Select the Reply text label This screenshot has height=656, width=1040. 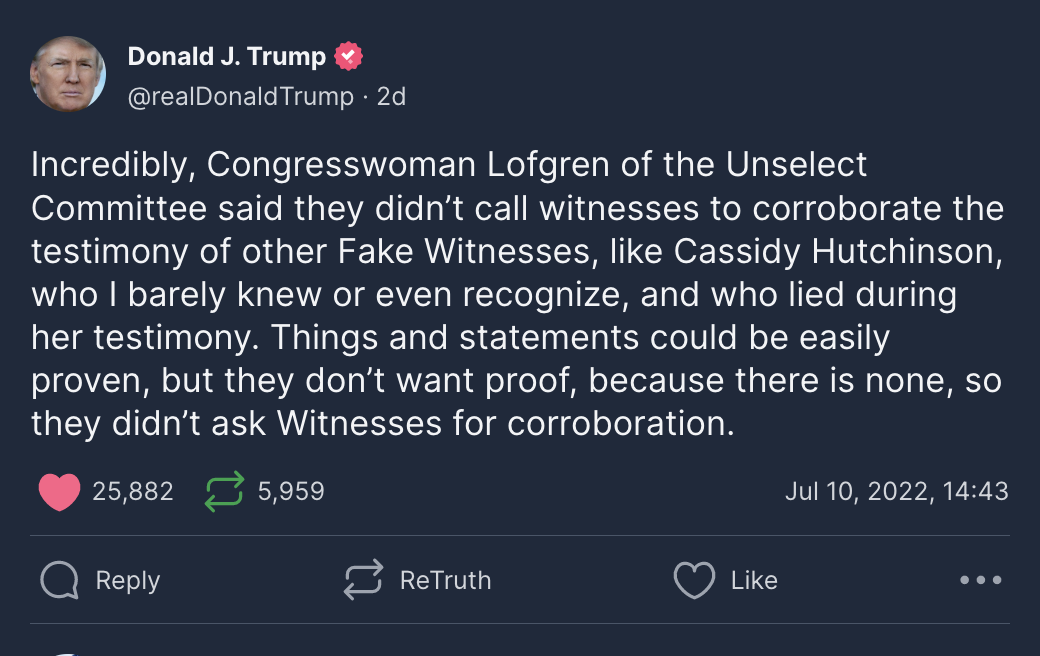(x=128, y=580)
